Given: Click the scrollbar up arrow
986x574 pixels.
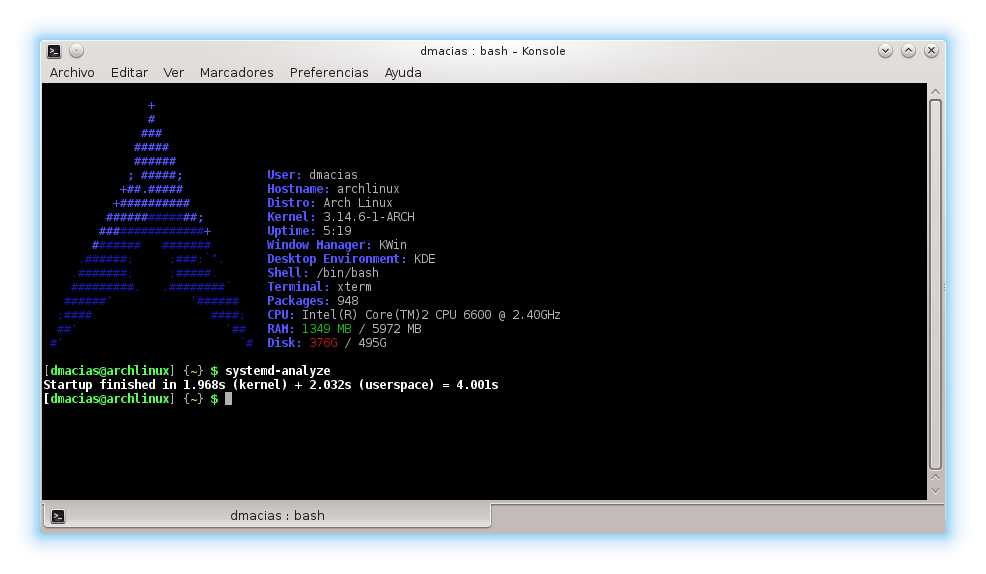Looking at the screenshot, I should (936, 92).
